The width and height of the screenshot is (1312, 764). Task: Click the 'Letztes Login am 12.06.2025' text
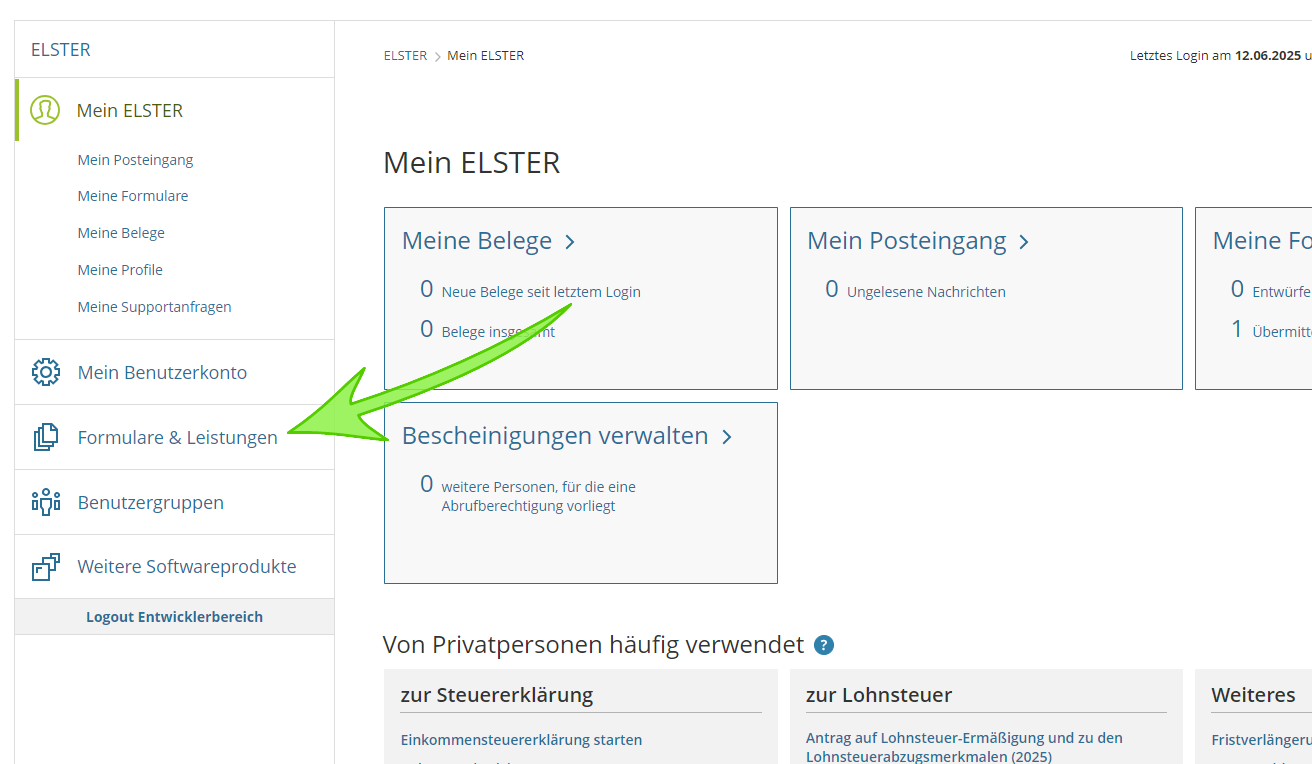click(x=1214, y=55)
